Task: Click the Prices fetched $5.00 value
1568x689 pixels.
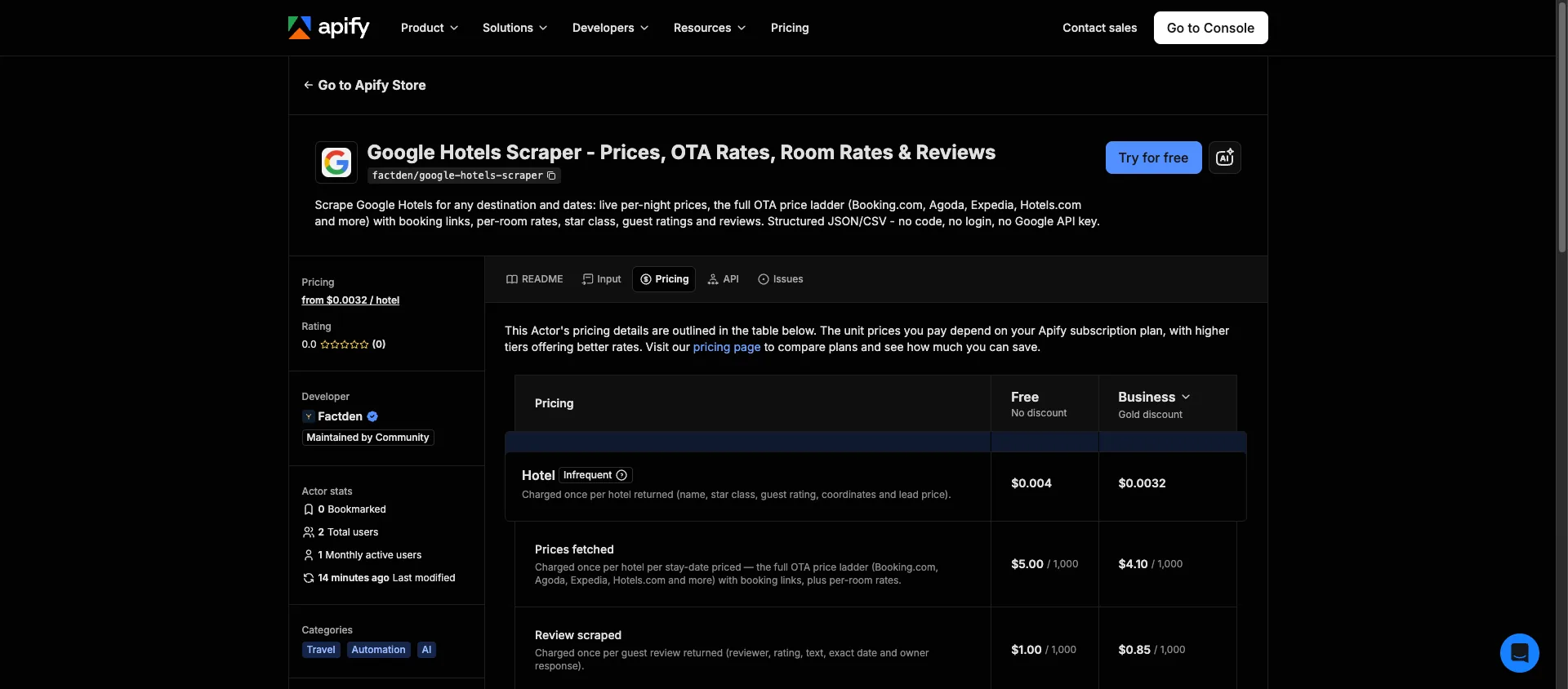Action: (x=1027, y=564)
